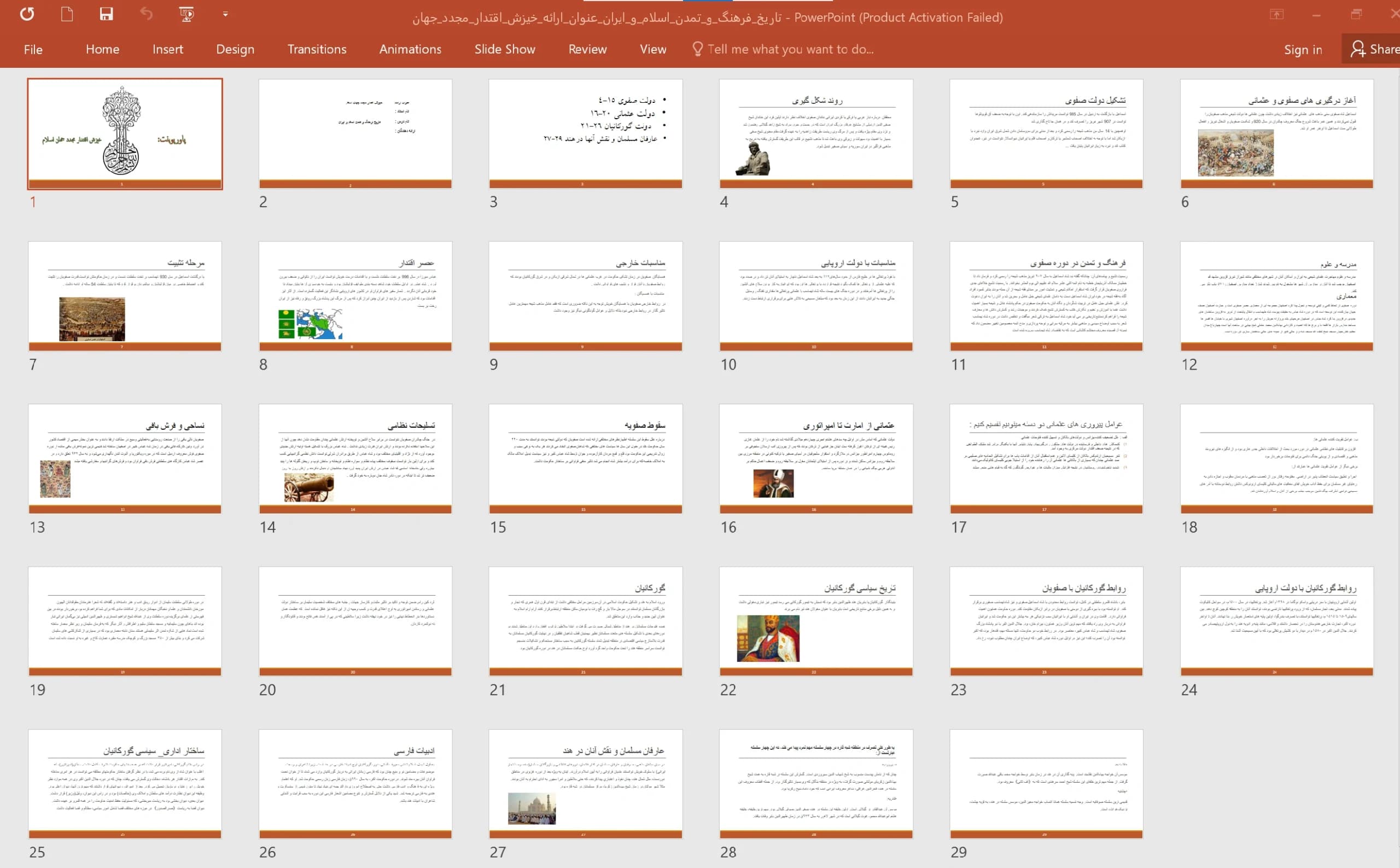The height and width of the screenshot is (868, 1400).
Task: Switch to Slide Show tab
Action: pyautogui.click(x=505, y=49)
